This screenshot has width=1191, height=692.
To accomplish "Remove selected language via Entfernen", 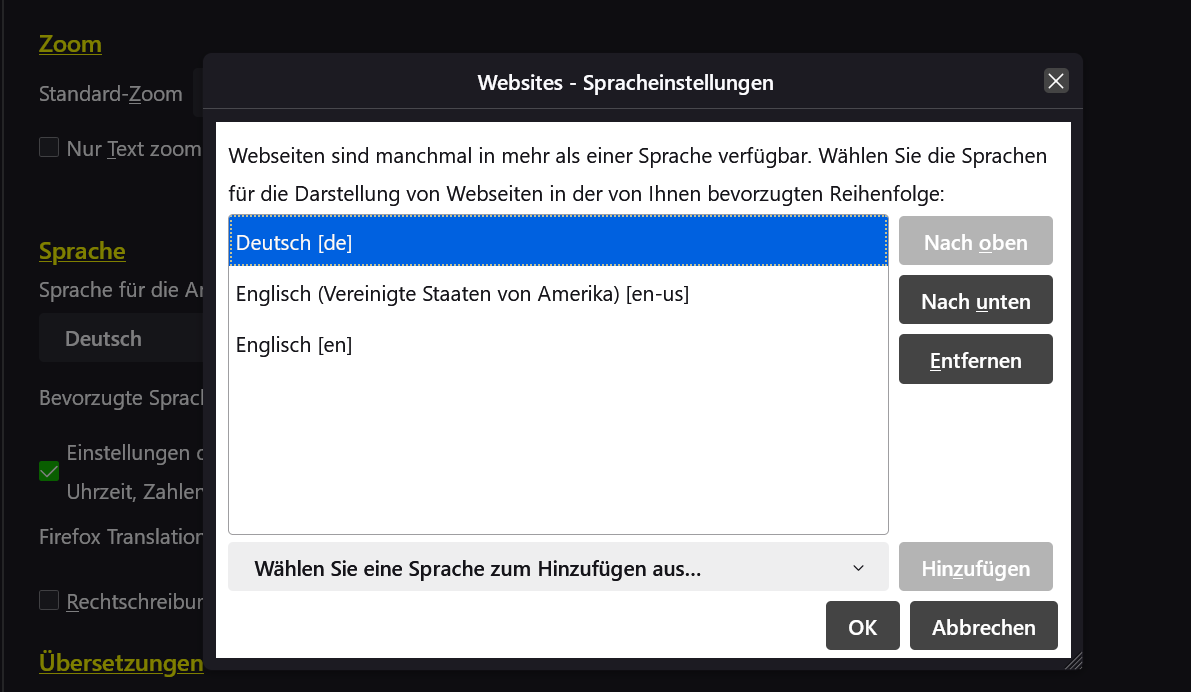I will point(975,360).
